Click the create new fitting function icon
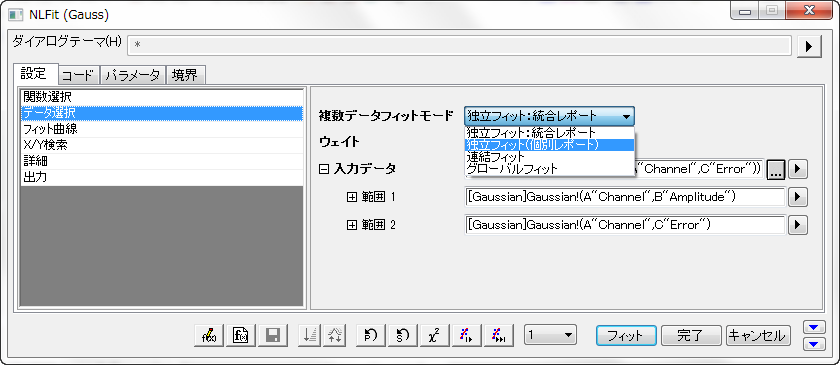Screen dimensions: 840x365 coord(241,336)
